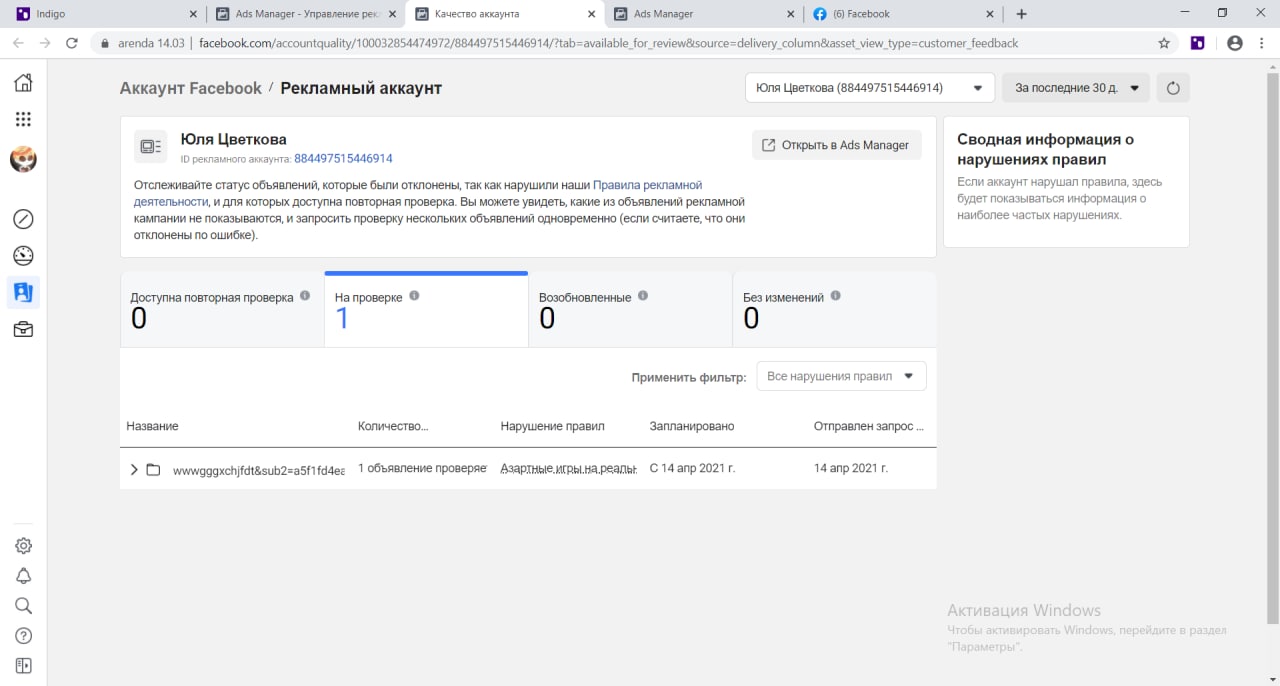The height and width of the screenshot is (686, 1280).
Task: Click the refresh button next to date range
Action: point(1173,88)
